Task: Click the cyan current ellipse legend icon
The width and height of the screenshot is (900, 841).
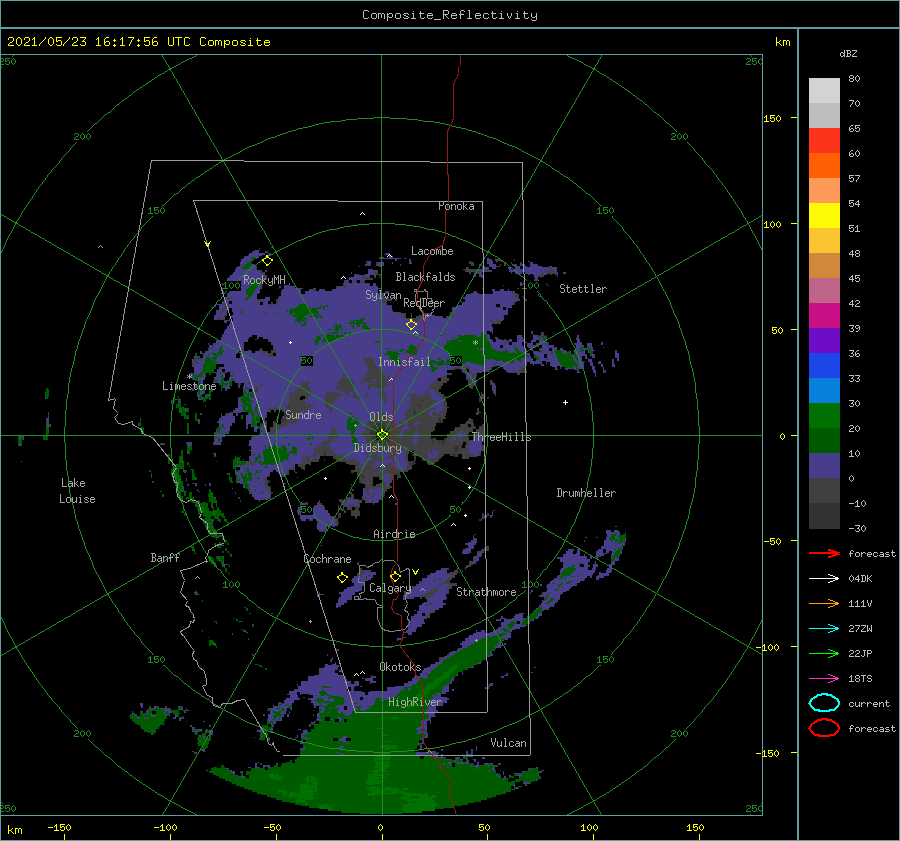Action: [824, 703]
